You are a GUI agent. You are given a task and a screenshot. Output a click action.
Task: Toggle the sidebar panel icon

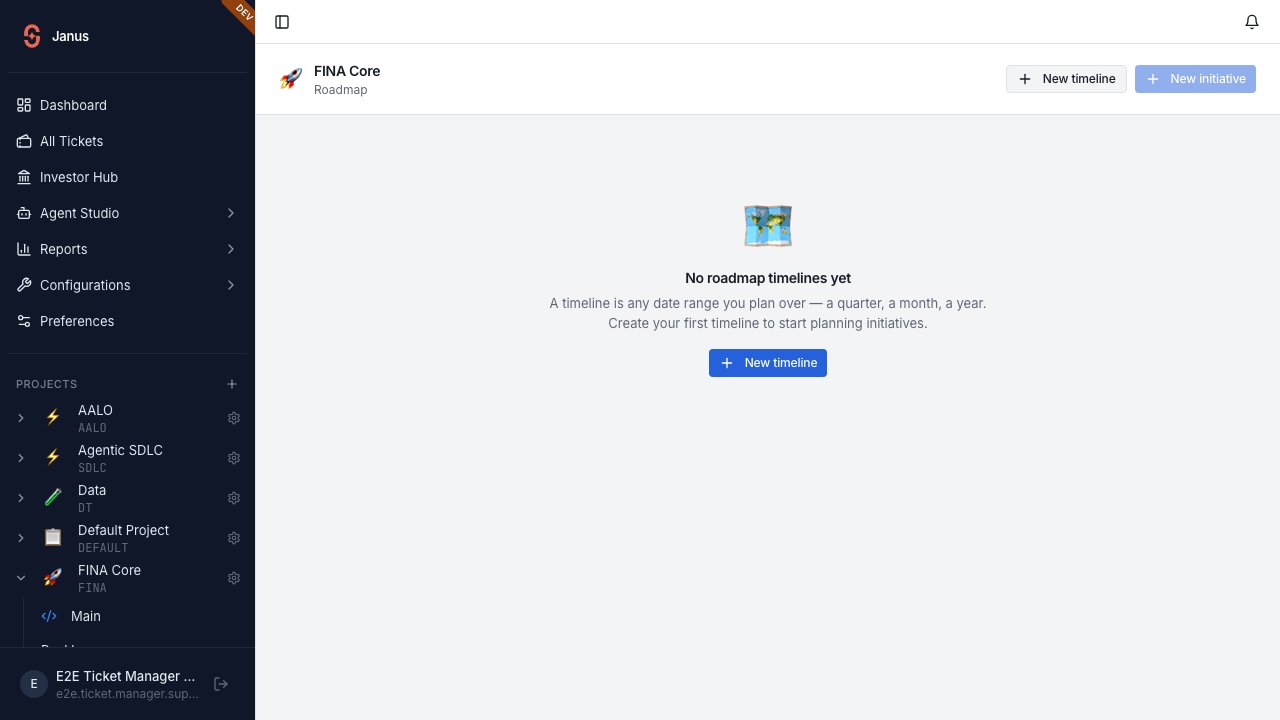click(282, 22)
